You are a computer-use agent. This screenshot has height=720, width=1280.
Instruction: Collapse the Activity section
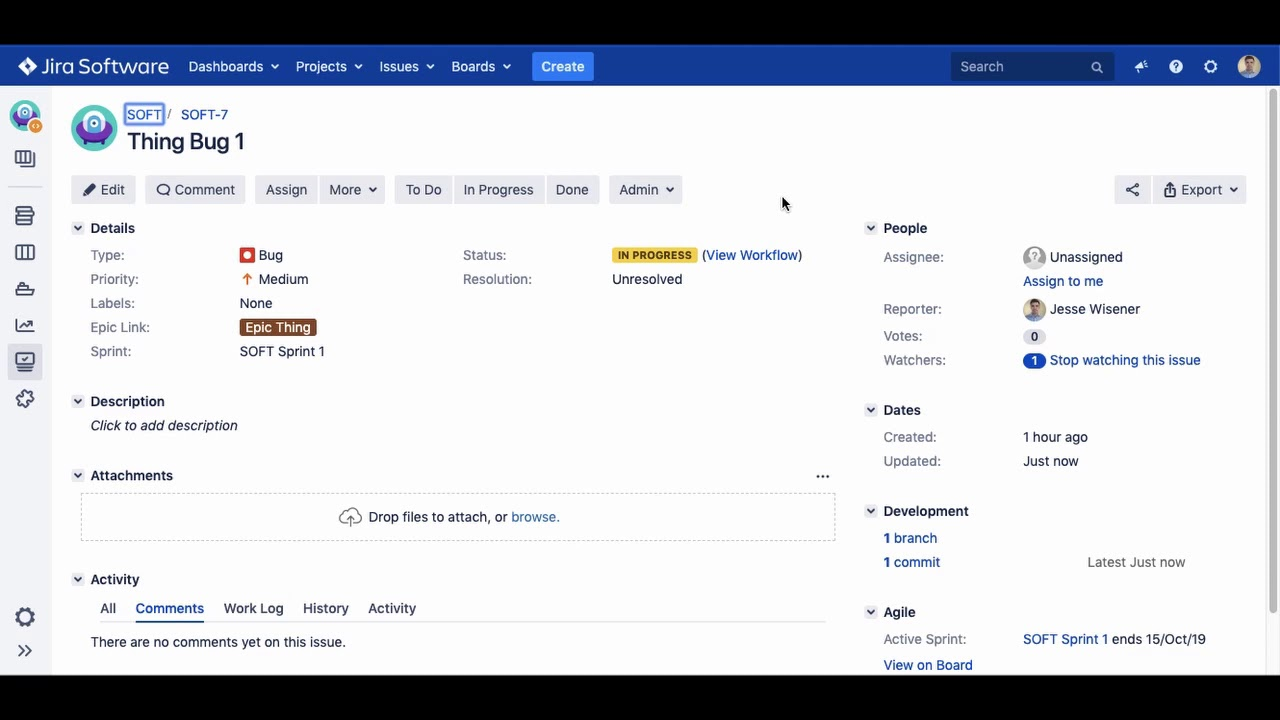tap(78, 580)
